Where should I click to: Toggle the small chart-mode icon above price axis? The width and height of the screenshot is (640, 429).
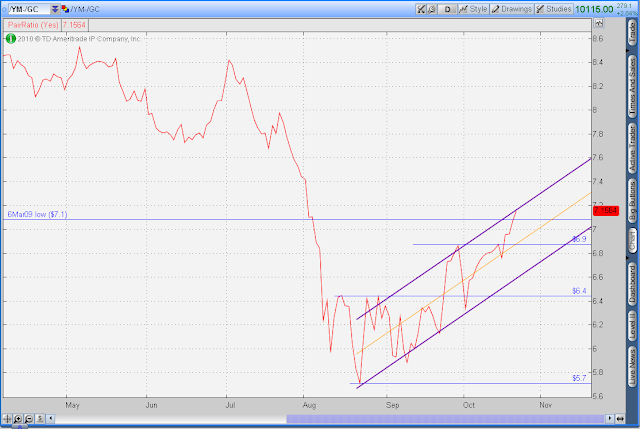[599, 23]
